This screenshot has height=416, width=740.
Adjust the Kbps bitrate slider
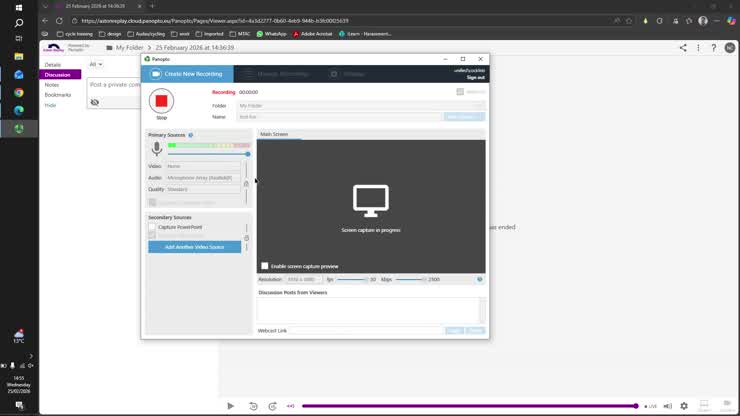411,280
